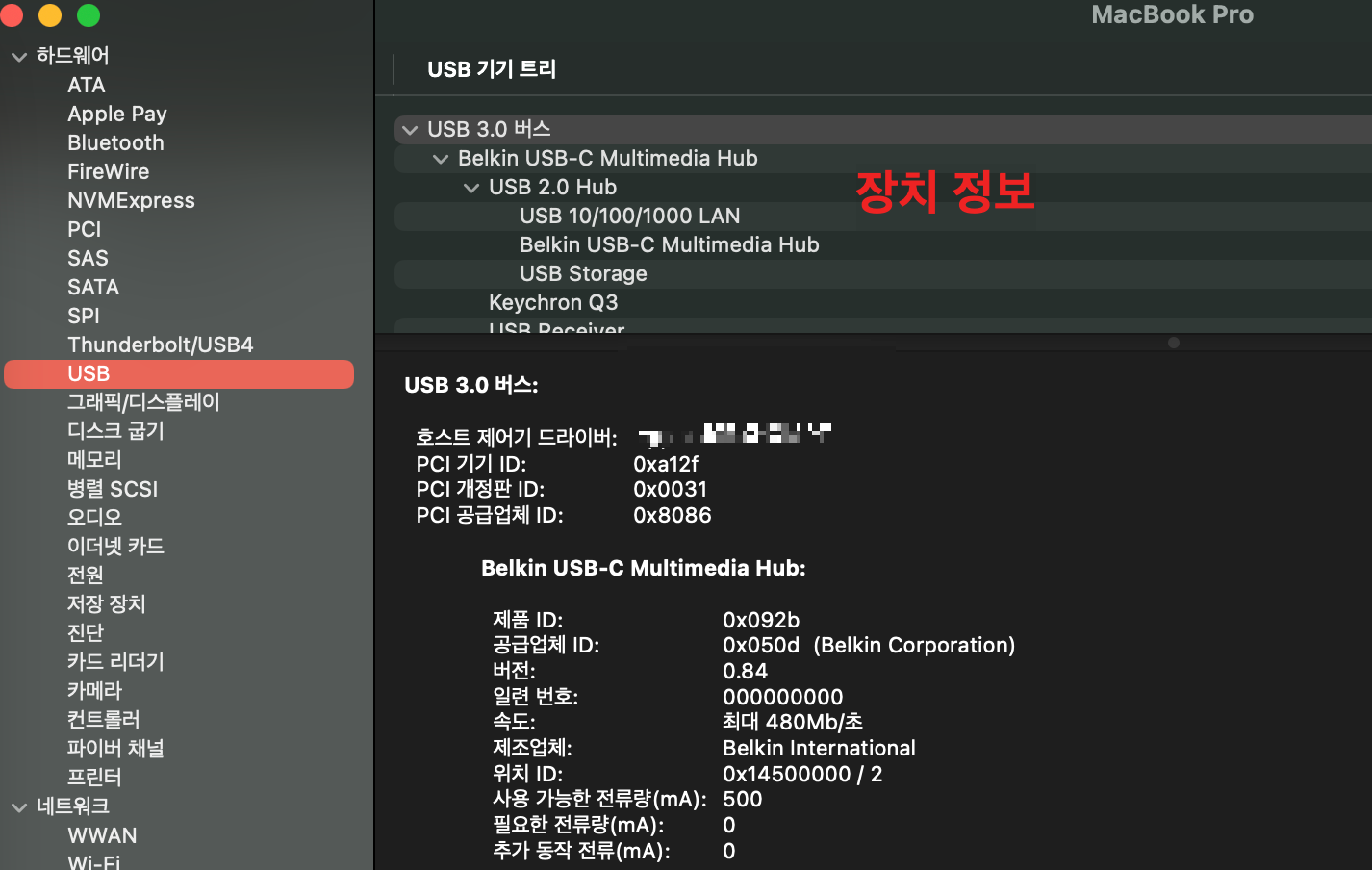Select USB Storage device row
This screenshot has height=870, width=1372.
tap(883, 274)
